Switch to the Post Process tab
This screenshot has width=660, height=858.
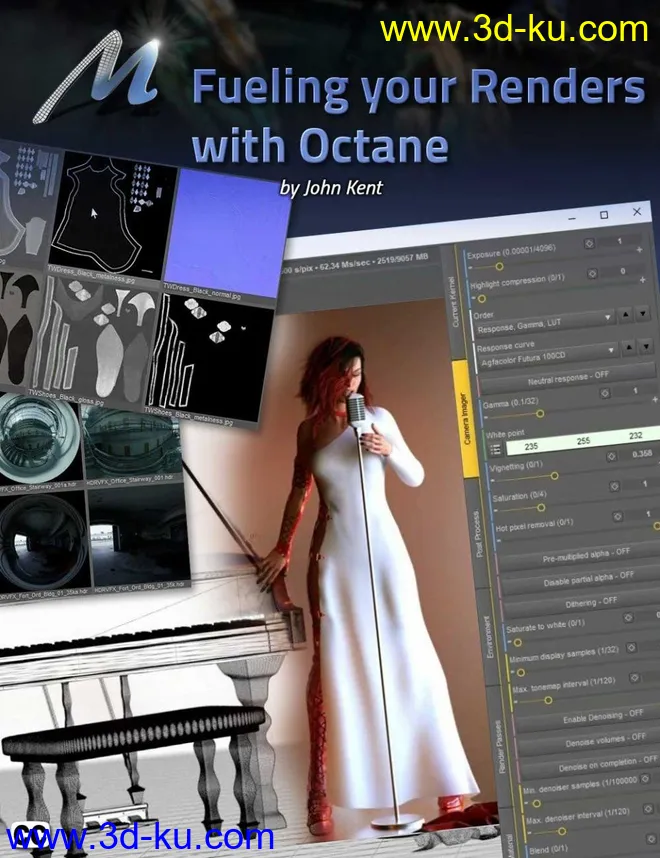[479, 534]
